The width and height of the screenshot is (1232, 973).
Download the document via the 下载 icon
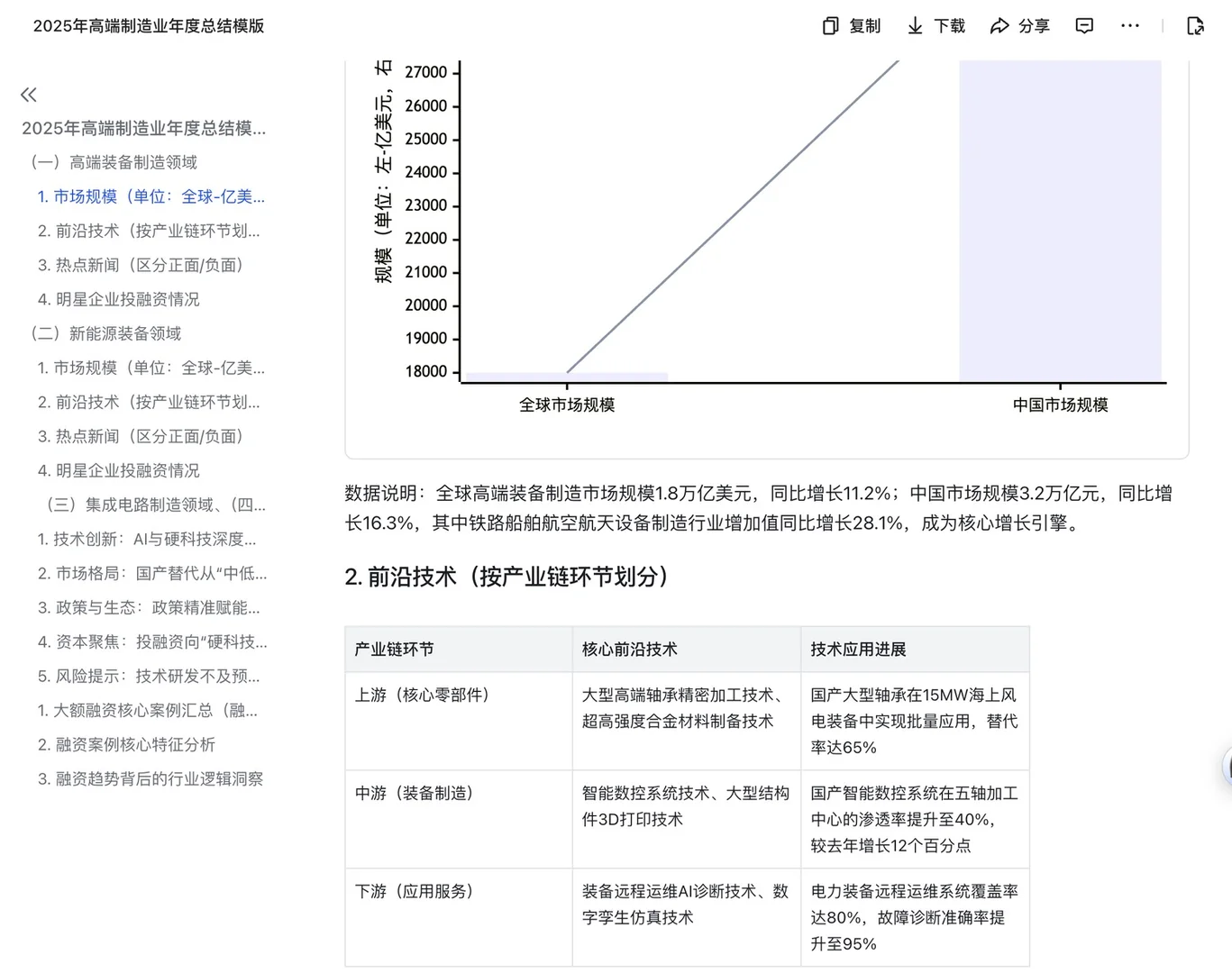(x=936, y=26)
